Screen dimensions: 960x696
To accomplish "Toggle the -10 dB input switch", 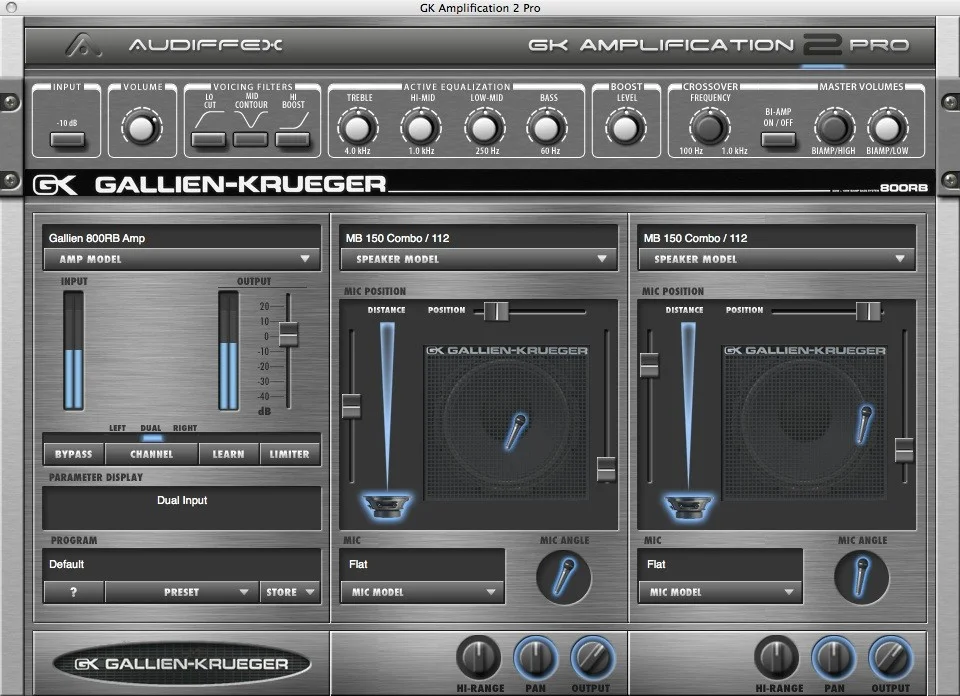I will pyautogui.click(x=68, y=139).
